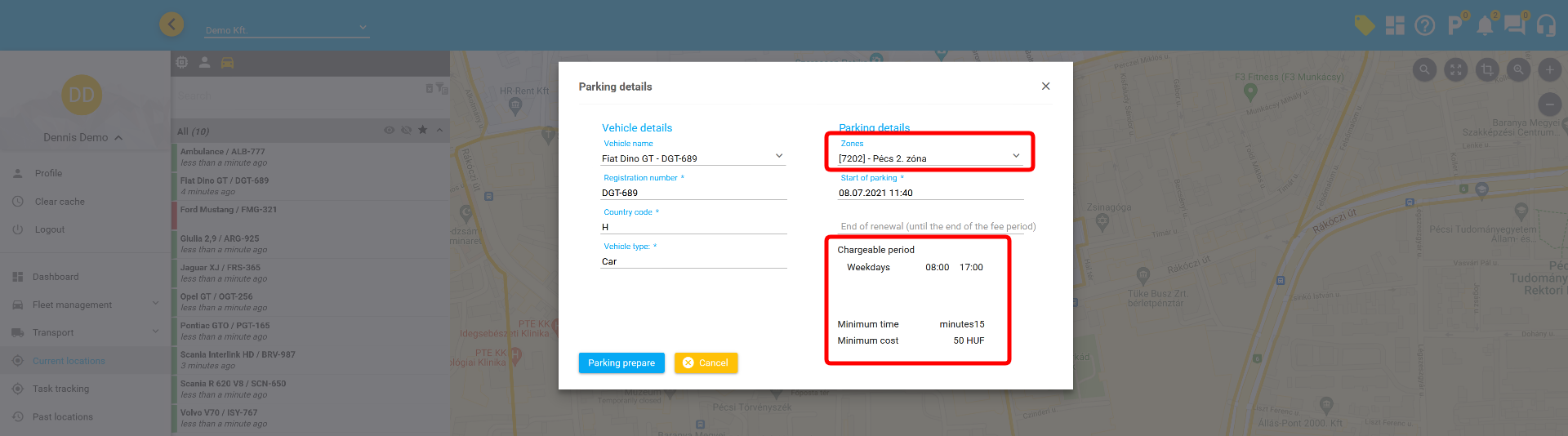Click the Start of parking date field
This screenshot has height=436, width=1568.
click(929, 193)
